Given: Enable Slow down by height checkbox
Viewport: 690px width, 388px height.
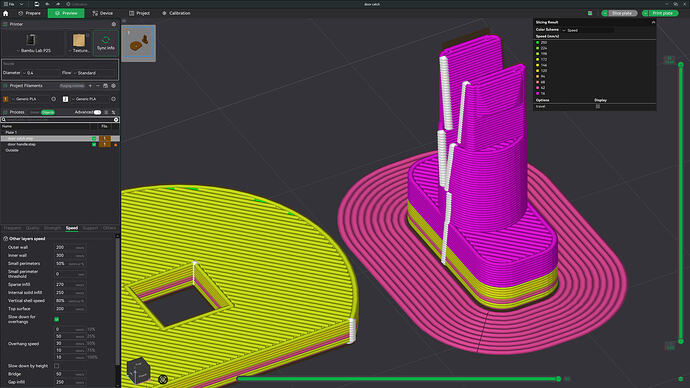Looking at the screenshot, I should click(x=56, y=366).
